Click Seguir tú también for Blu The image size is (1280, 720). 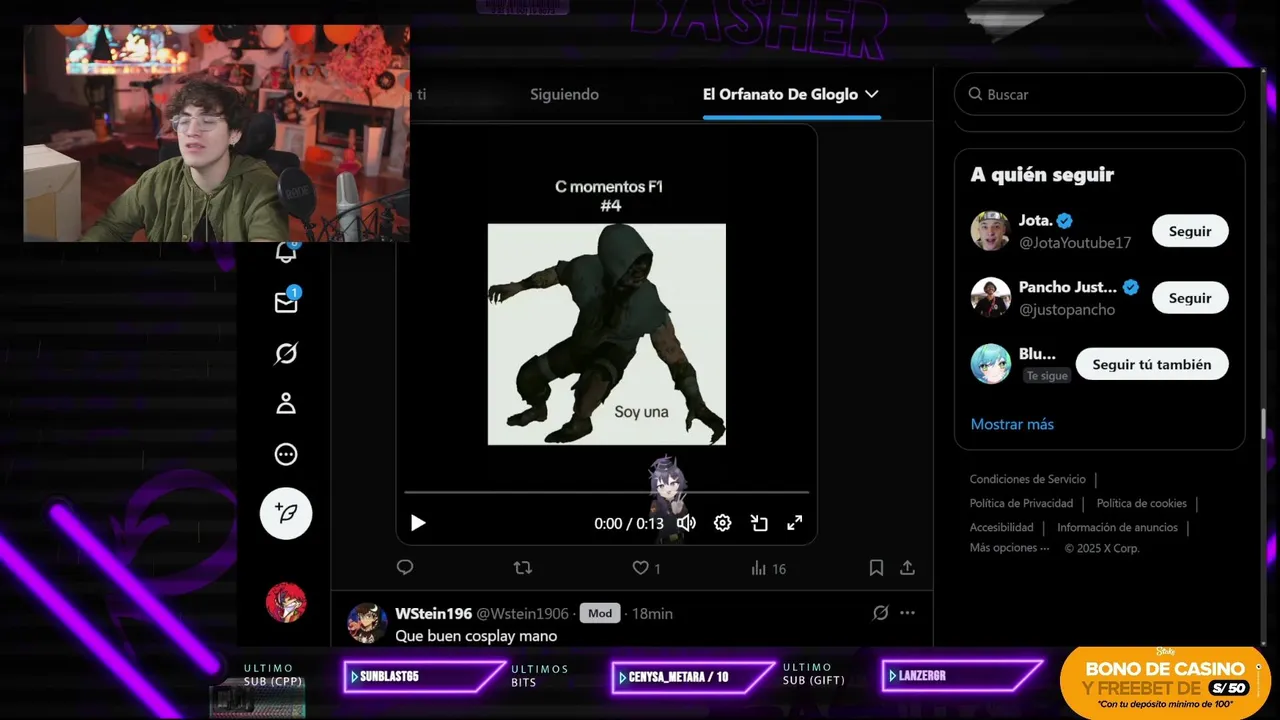(1152, 364)
